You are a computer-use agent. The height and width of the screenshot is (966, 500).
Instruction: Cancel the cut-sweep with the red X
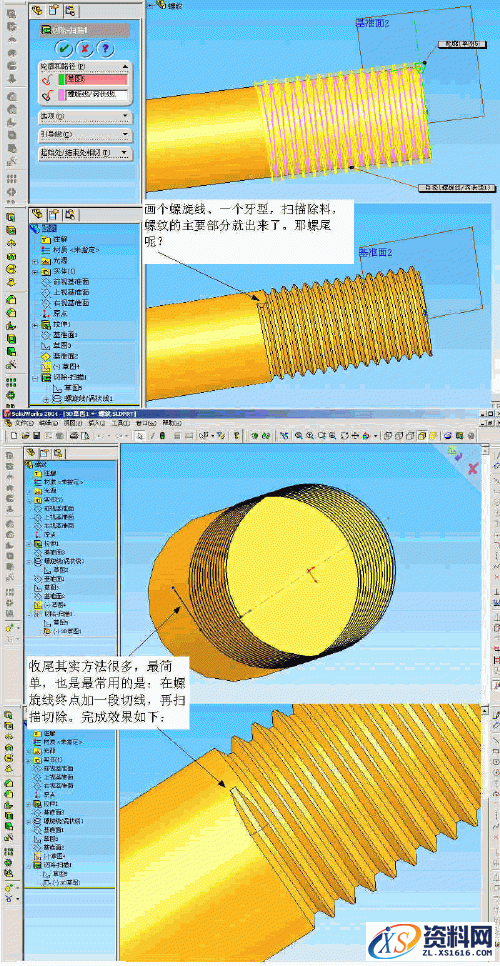(x=85, y=48)
